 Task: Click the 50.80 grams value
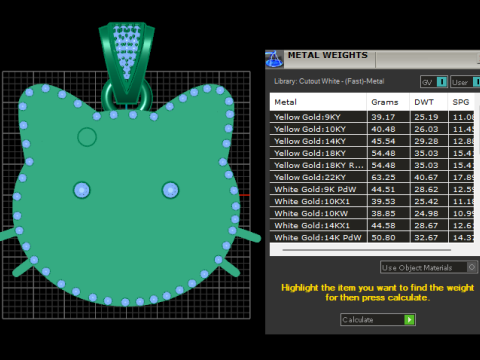pyautogui.click(x=383, y=237)
